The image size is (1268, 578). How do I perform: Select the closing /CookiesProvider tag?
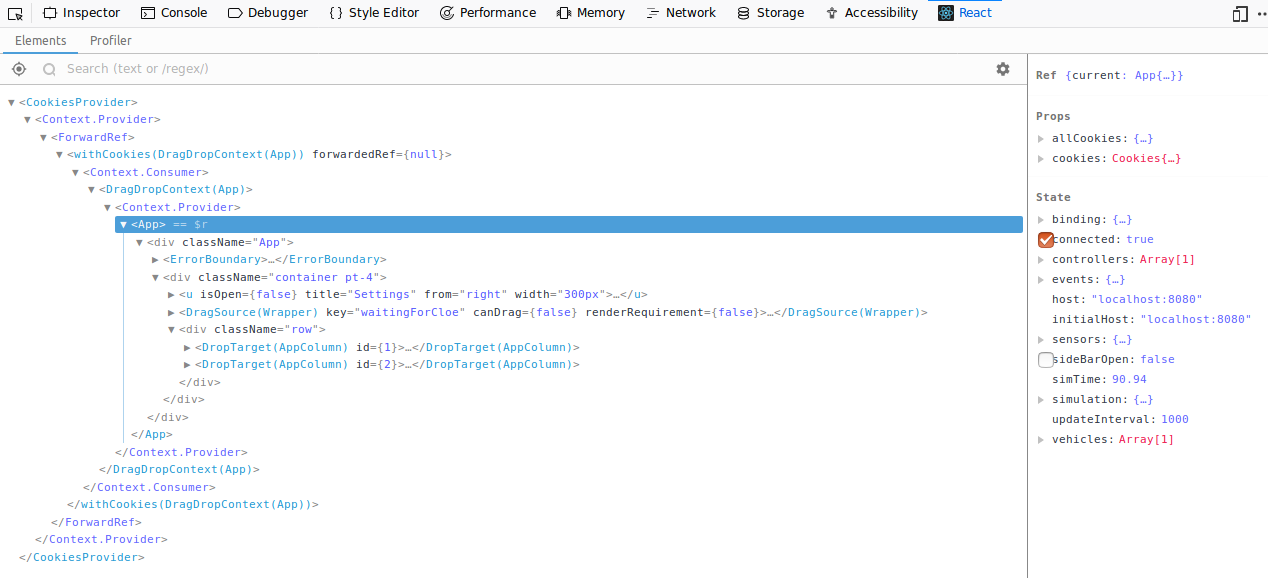coord(82,557)
